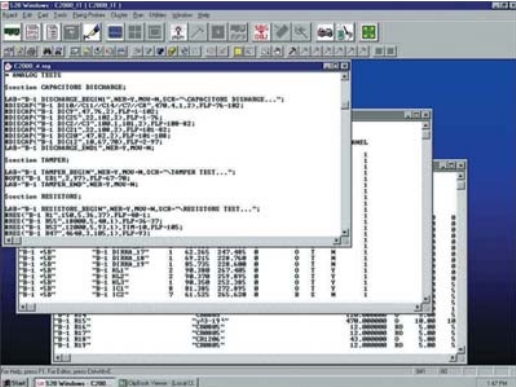Switch to OptBook Viewer taskbar button

coord(158,383)
